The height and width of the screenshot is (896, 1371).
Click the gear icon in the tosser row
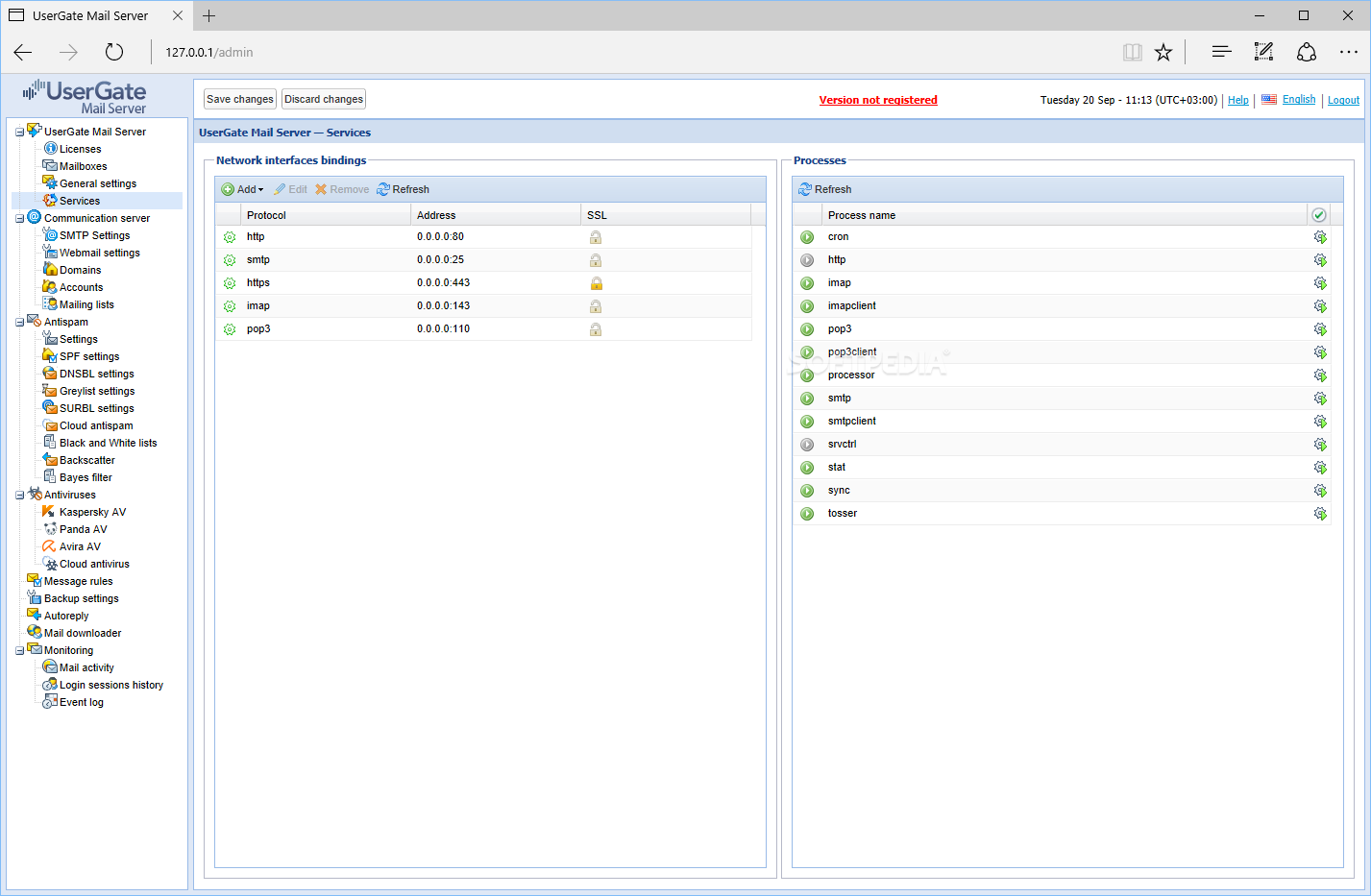(x=1320, y=514)
